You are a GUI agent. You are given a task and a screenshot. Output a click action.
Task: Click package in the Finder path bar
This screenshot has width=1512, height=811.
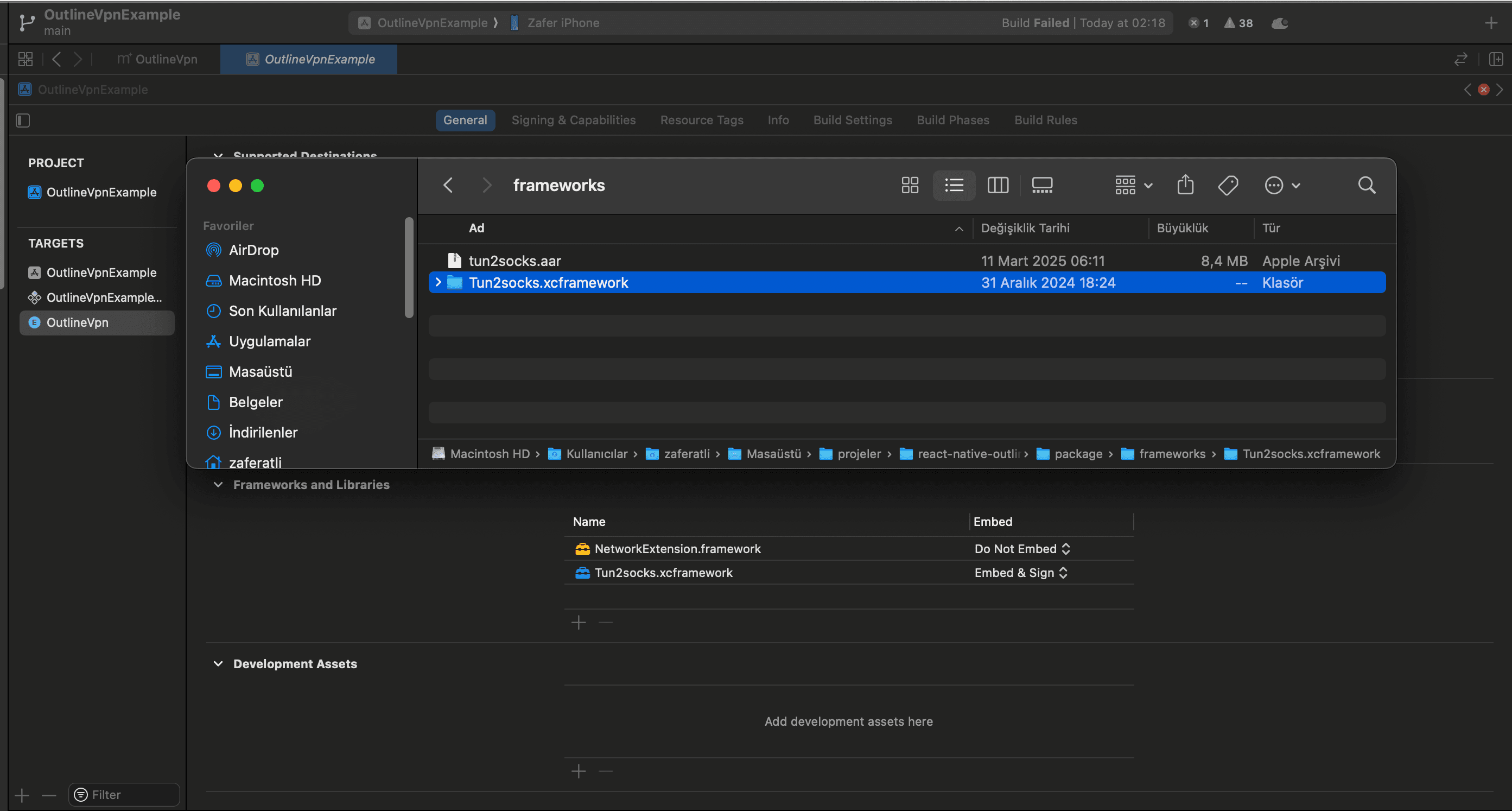coord(1070,453)
